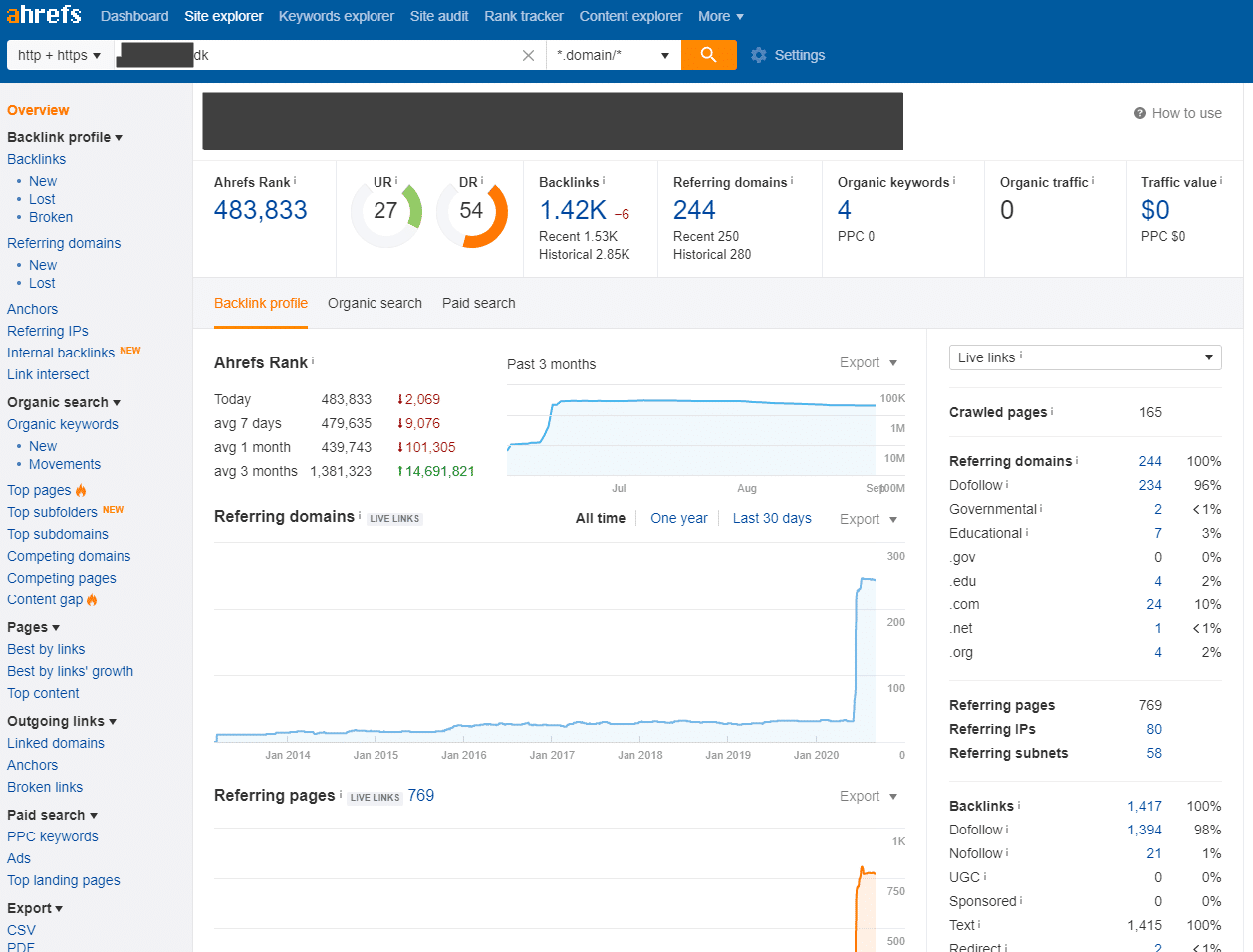The width and height of the screenshot is (1253, 952).
Task: Click the How to use help icon
Action: click(x=1140, y=113)
